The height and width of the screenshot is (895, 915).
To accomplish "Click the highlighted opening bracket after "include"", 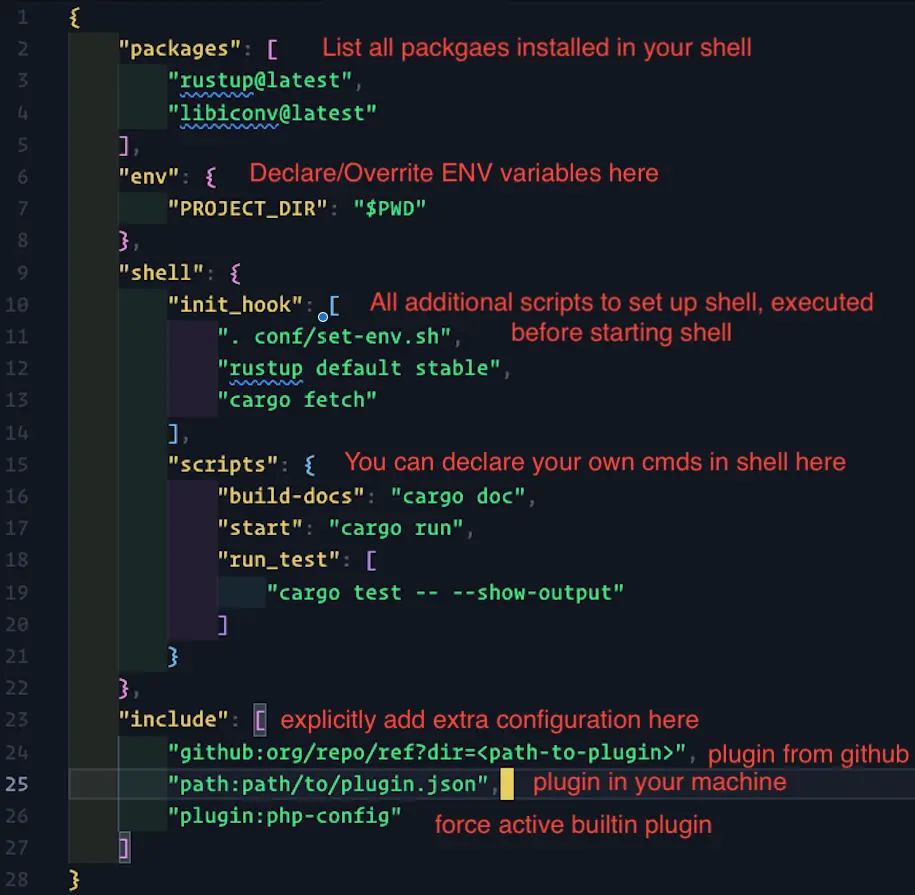I will (x=260, y=720).
